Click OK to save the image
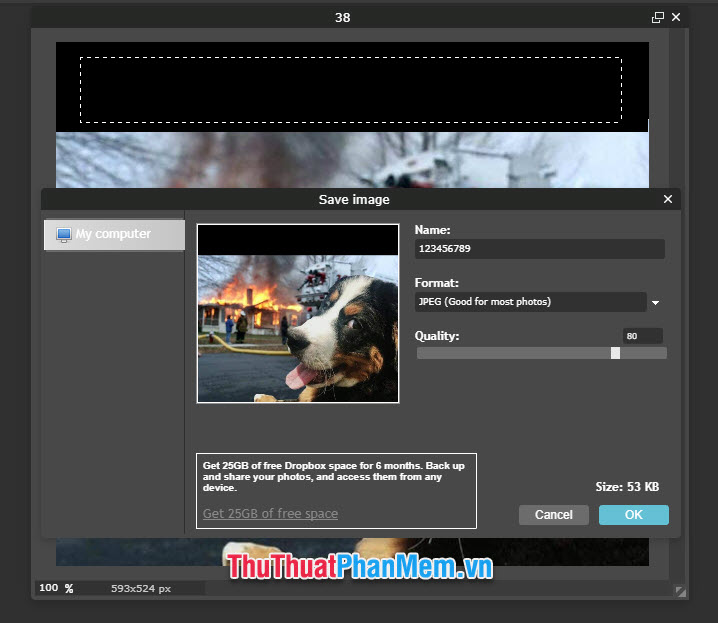 click(x=634, y=515)
